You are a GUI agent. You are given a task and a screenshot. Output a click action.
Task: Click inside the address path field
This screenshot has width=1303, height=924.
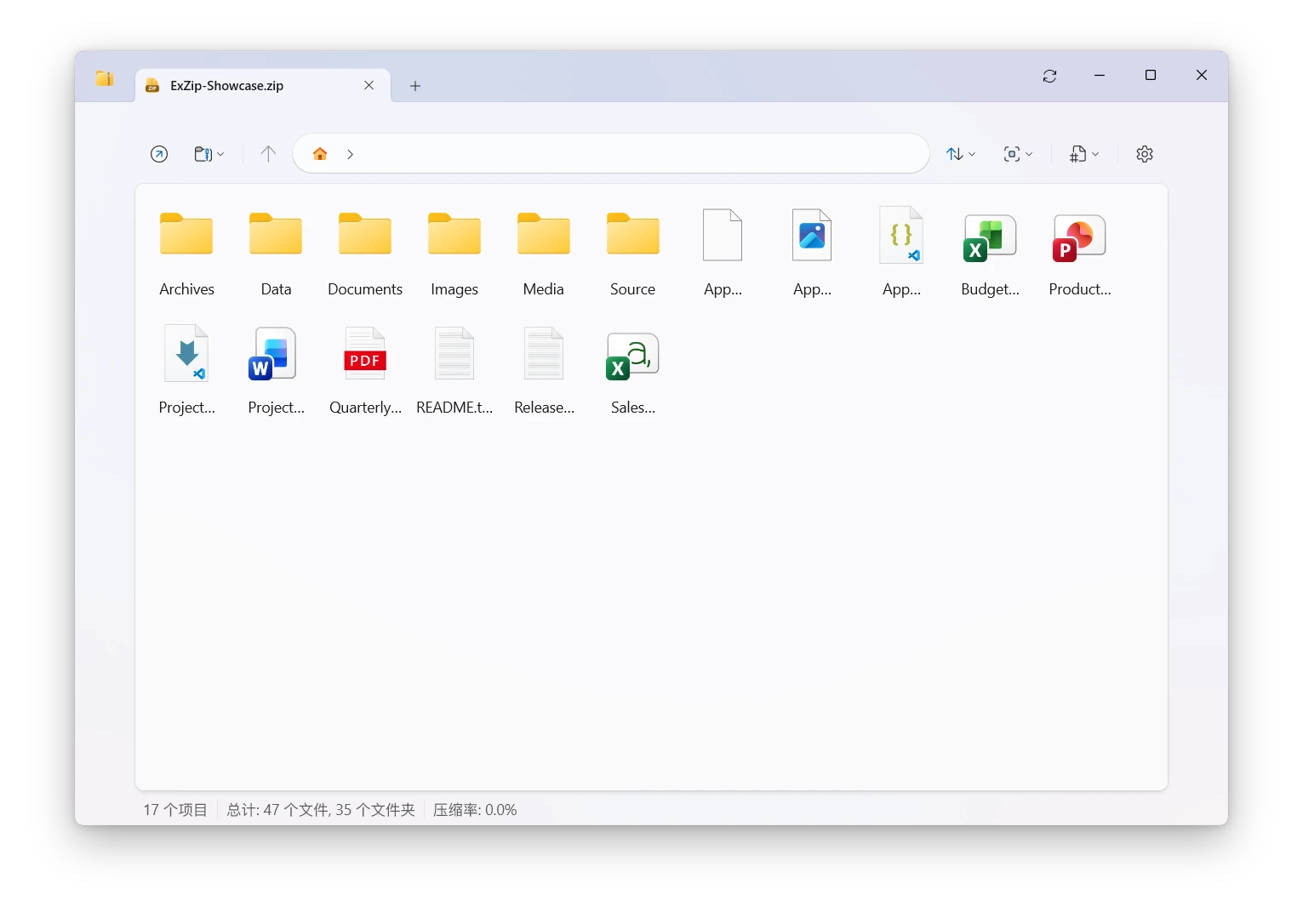point(611,154)
